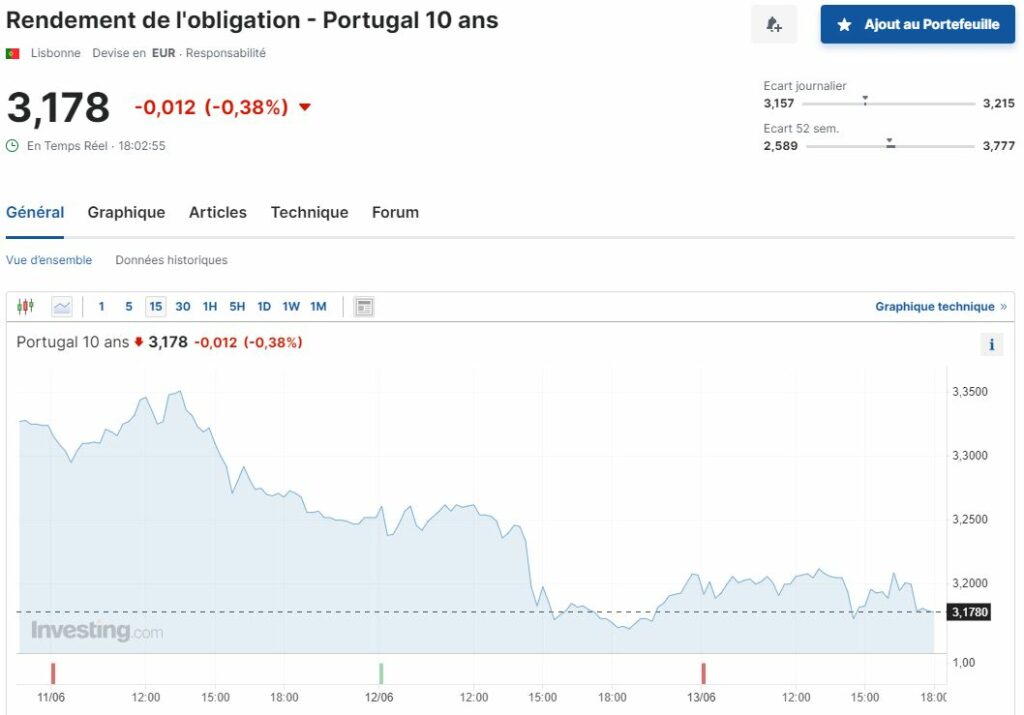Click the red event marker at 11/06
Screen dimensions: 1024x715
click(x=53, y=673)
